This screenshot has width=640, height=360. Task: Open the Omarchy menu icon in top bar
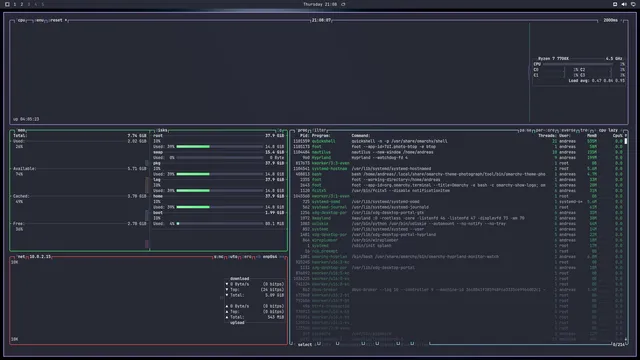[7, 4]
